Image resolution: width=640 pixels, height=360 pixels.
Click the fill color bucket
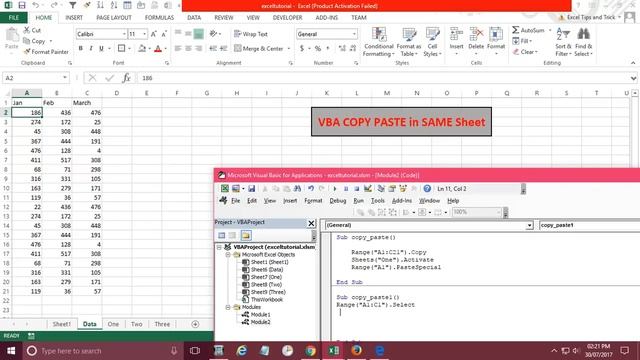(x=142, y=49)
